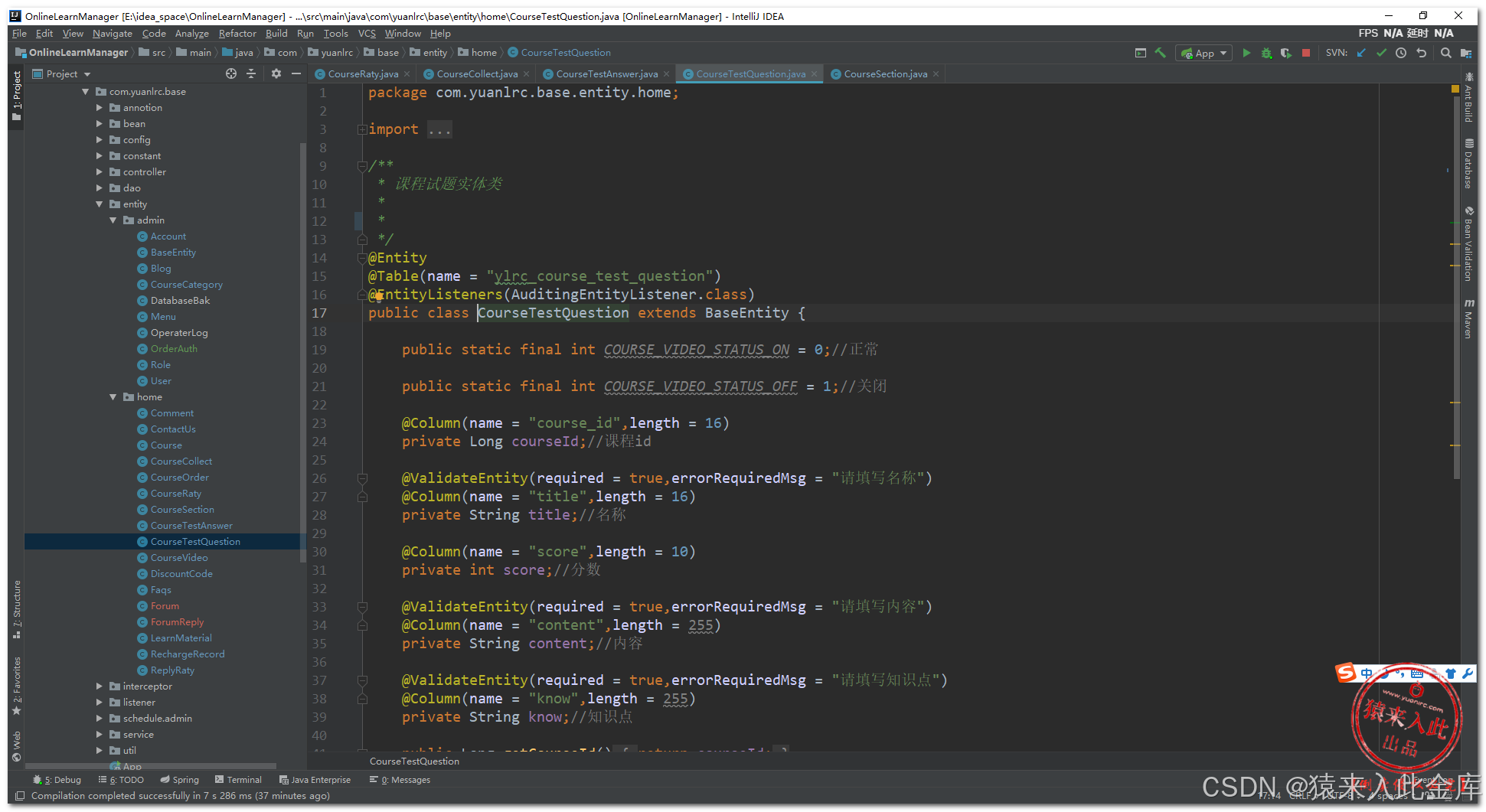Close the CourseTestQuestion.java tab
This screenshot has width=1486, height=812.
coord(815,74)
